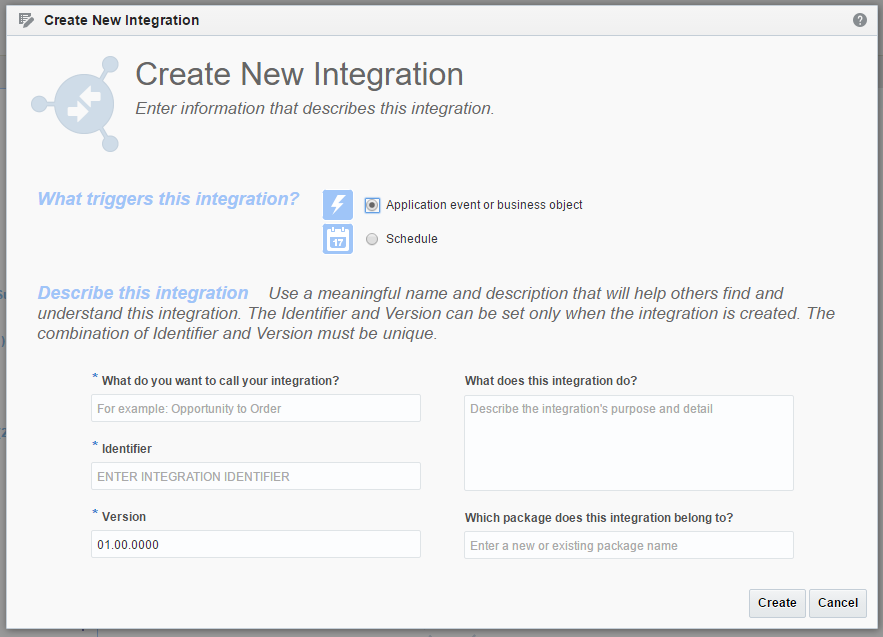Image resolution: width=883 pixels, height=637 pixels.
Task: Click the calendar schedule icon
Action: tap(338, 239)
